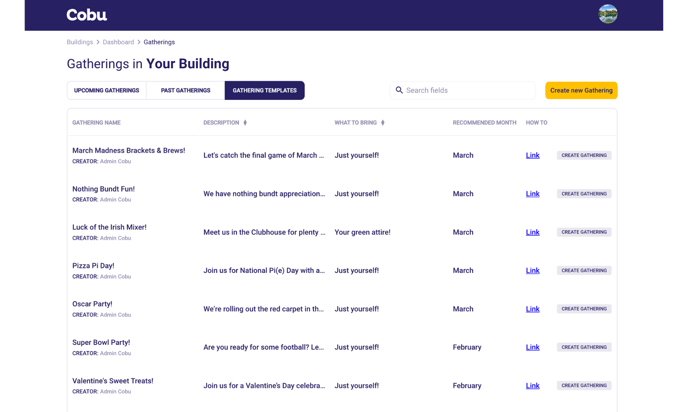The width and height of the screenshot is (688, 412).
Task: Create gathering from Super Bowl Party template
Action: [584, 347]
